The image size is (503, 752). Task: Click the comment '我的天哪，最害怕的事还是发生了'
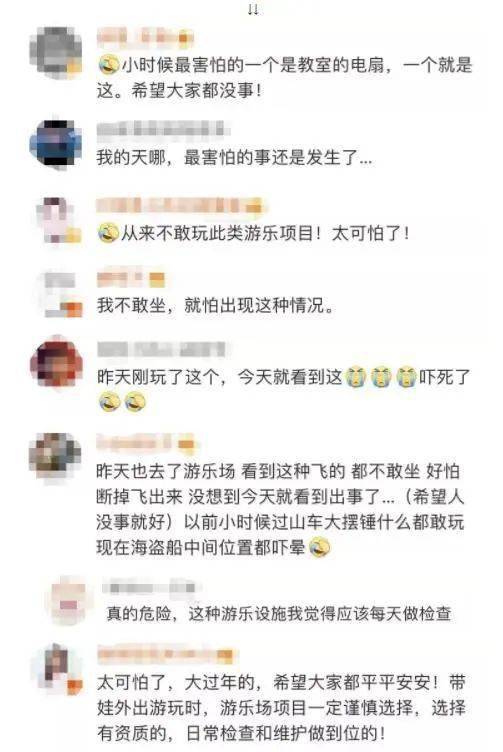click(x=234, y=157)
